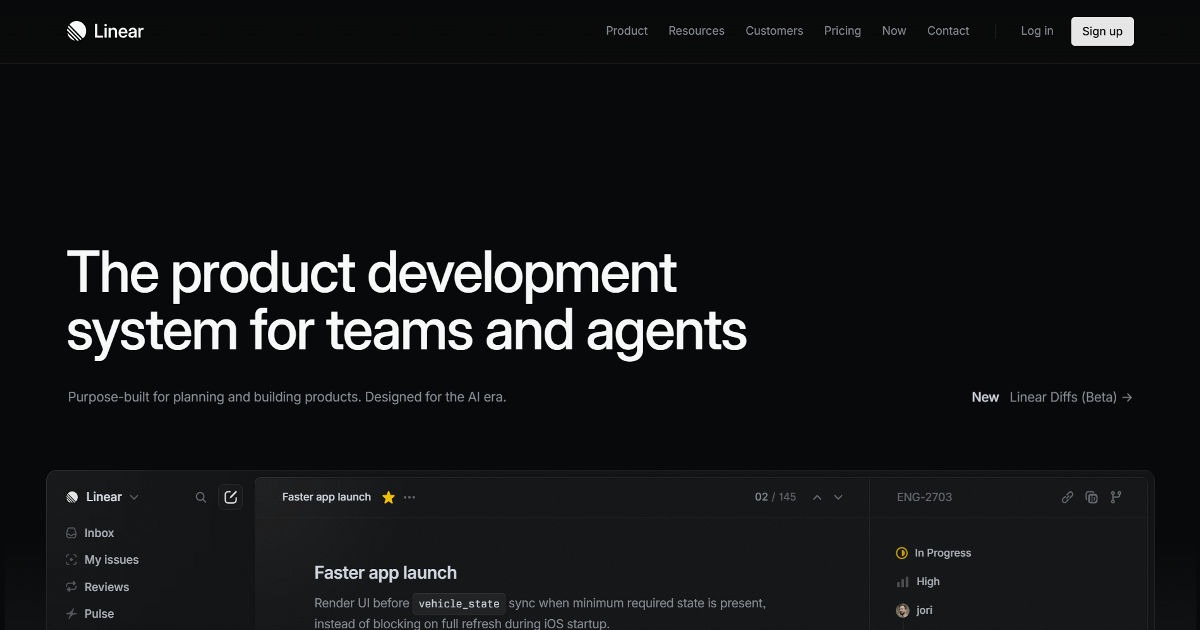Open Pulse in the sidebar
The width and height of the screenshot is (1200, 630).
coord(89,614)
